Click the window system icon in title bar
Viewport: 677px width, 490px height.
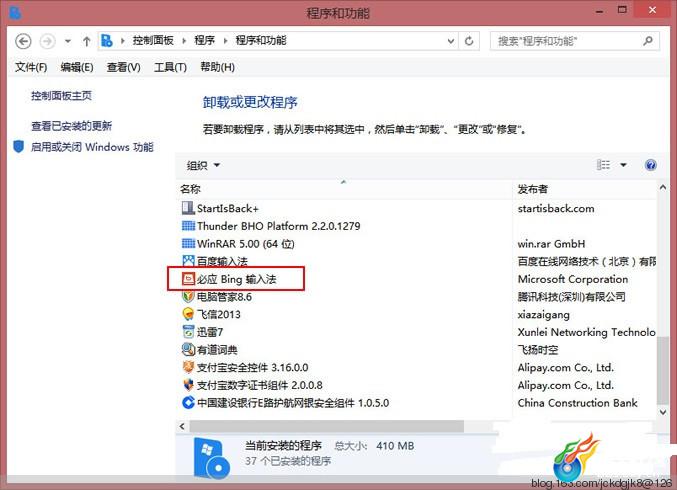click(15, 13)
